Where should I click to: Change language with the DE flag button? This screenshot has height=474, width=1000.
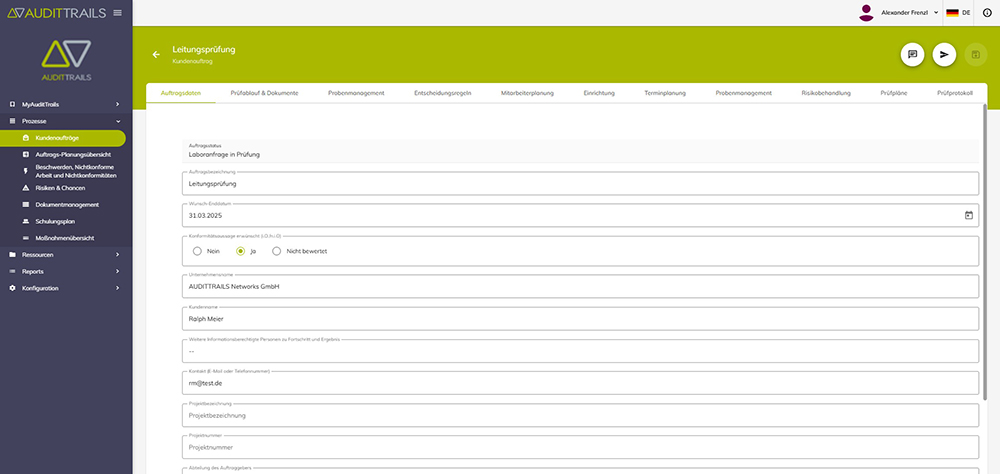click(959, 12)
